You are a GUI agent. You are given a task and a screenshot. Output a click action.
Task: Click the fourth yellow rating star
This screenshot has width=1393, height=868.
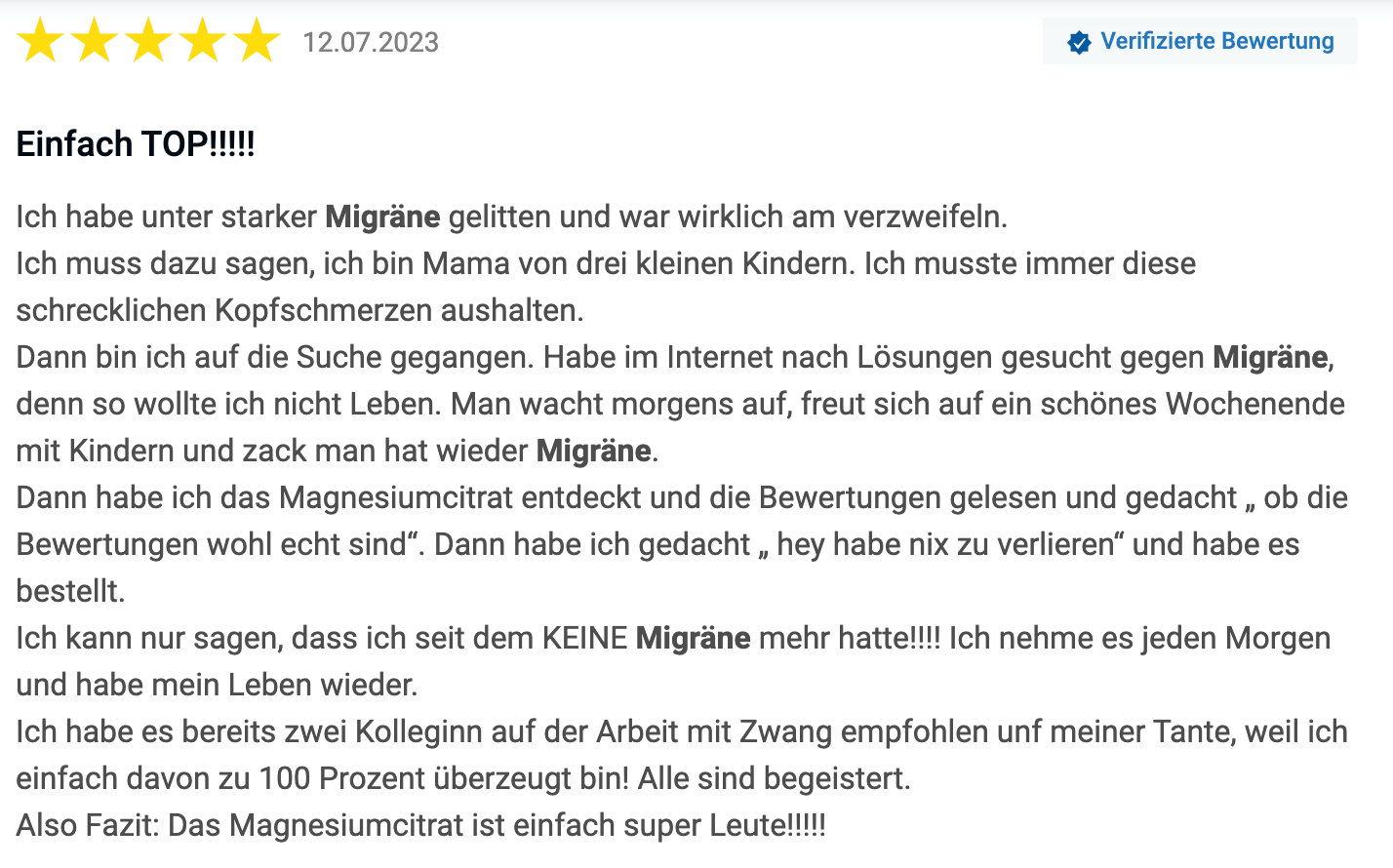tap(204, 42)
